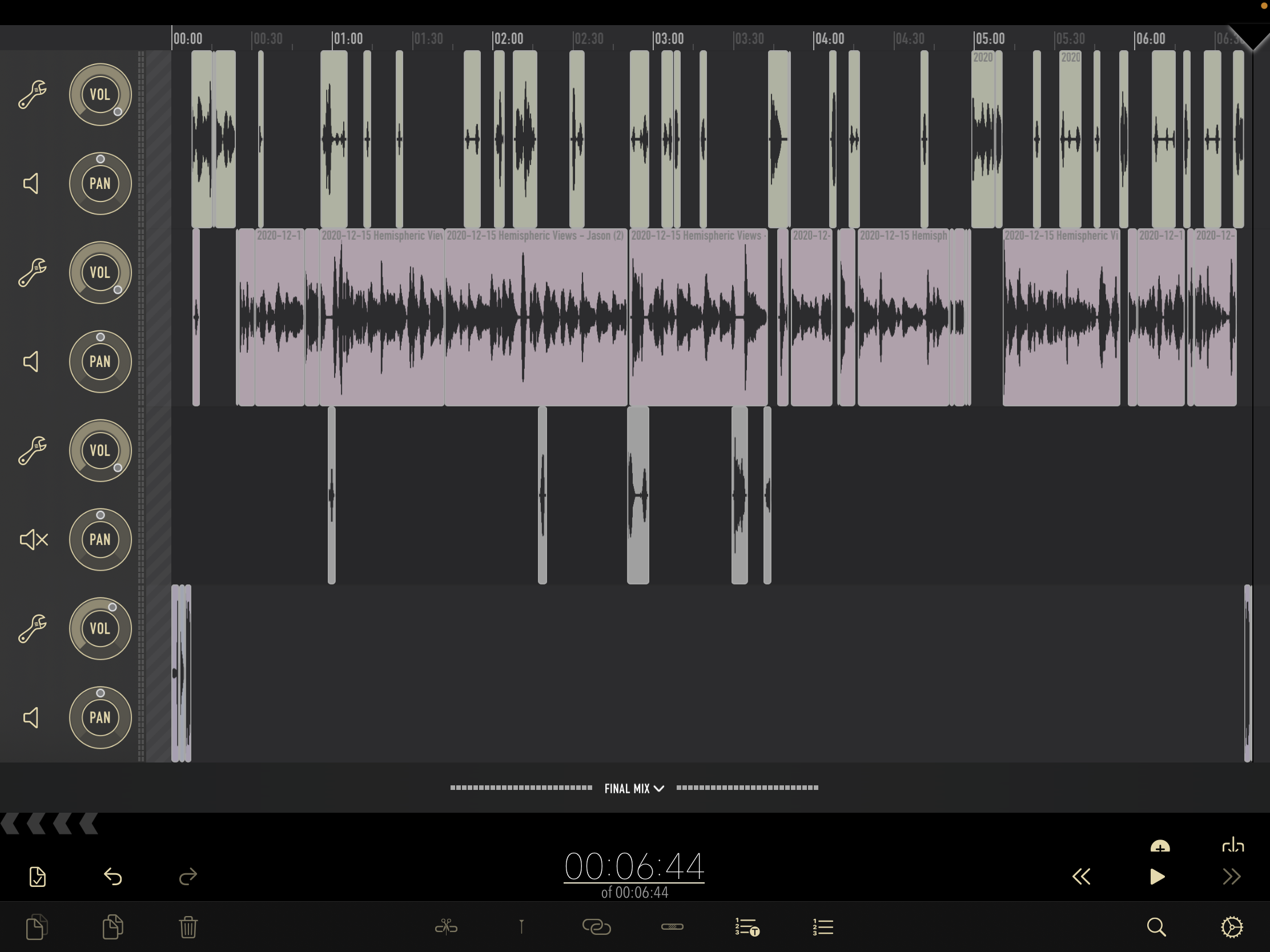This screenshot has height=952, width=1270.
Task: Adjust the VOL knob on the bottom track
Action: (100, 628)
